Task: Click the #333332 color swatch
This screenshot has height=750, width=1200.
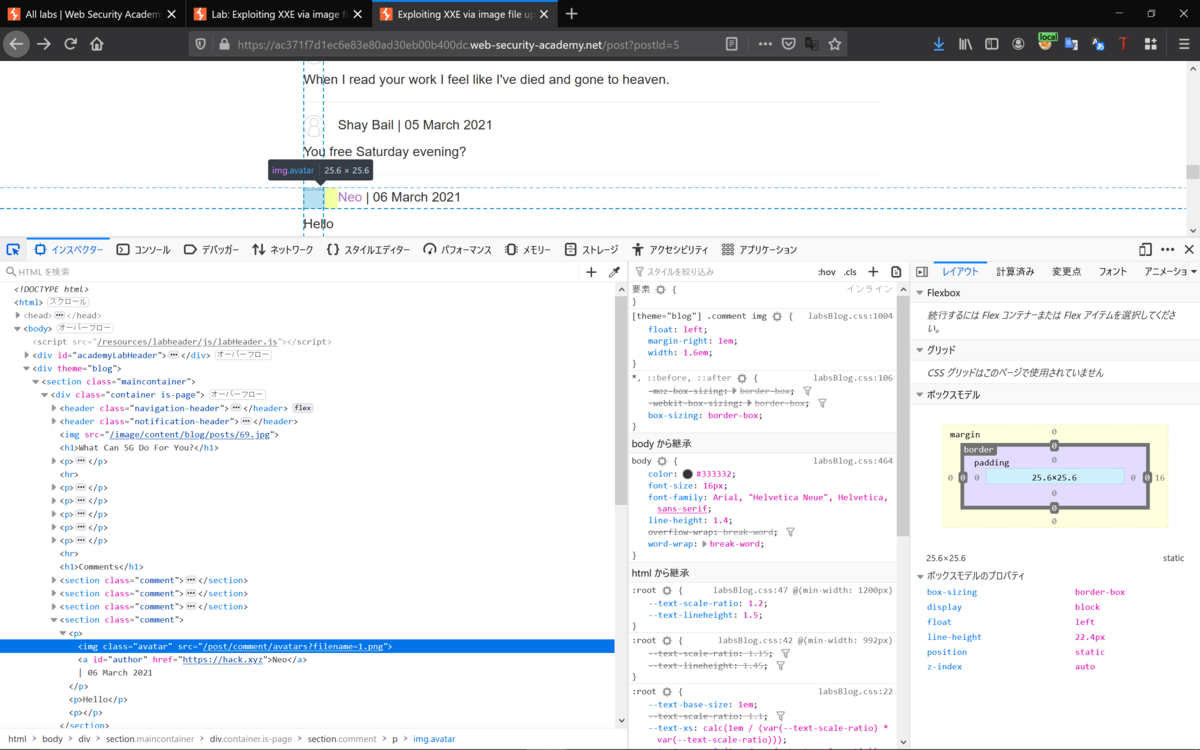Action: tap(688, 474)
